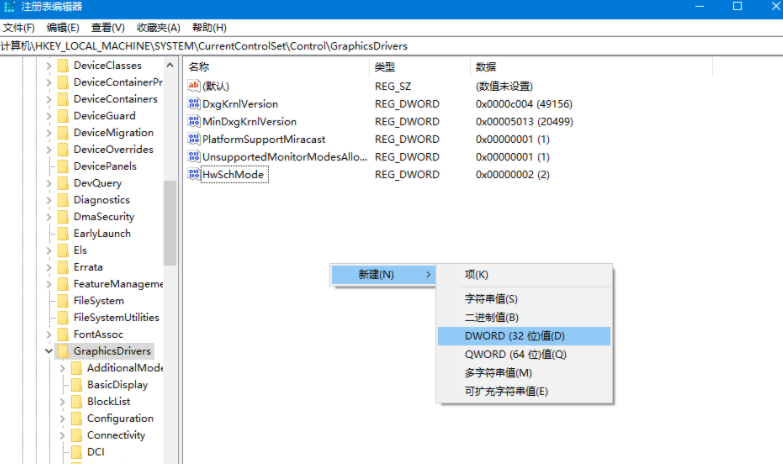
Task: Select the HwSchMode value name
Action: 233,174
